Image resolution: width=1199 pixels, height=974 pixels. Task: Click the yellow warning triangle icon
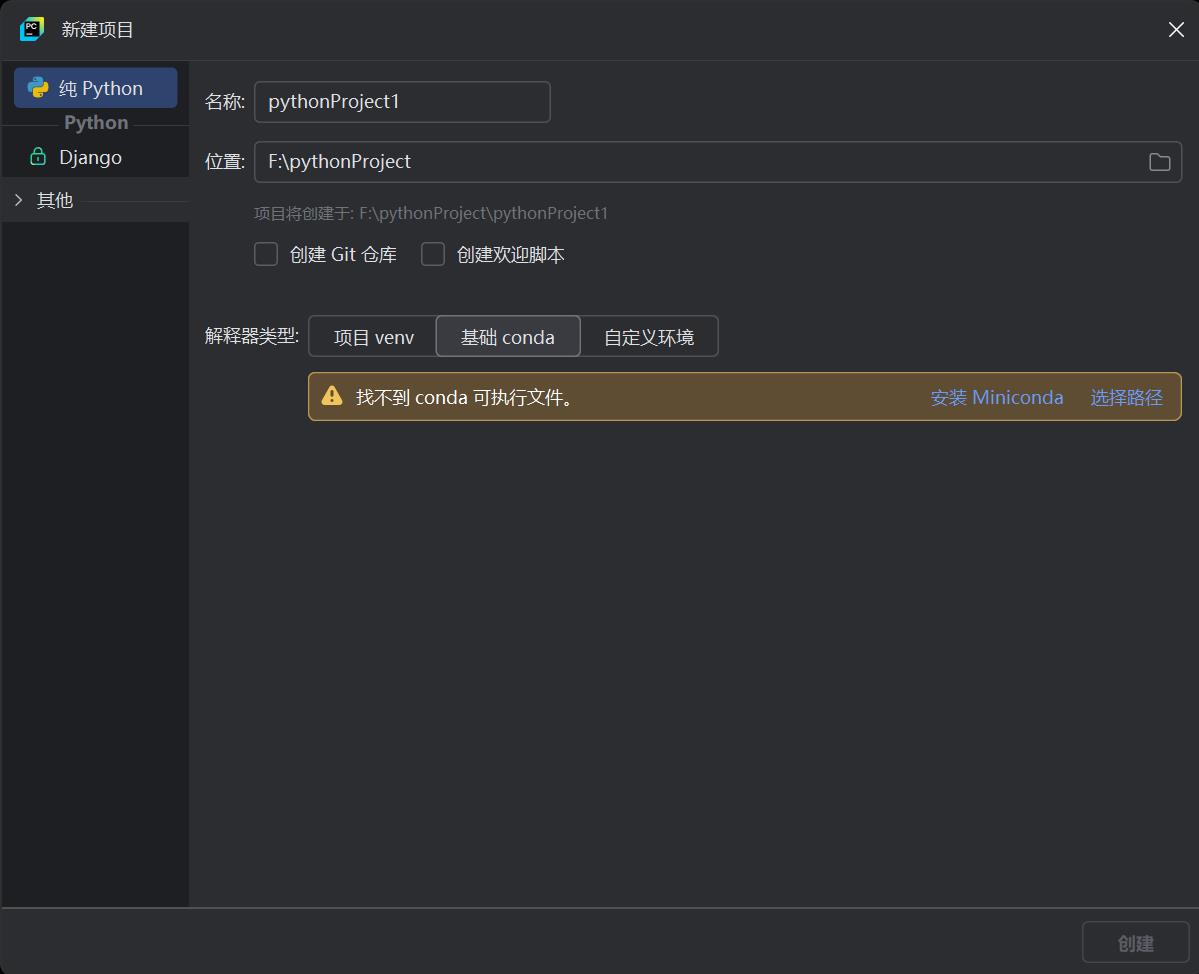pyautogui.click(x=332, y=396)
